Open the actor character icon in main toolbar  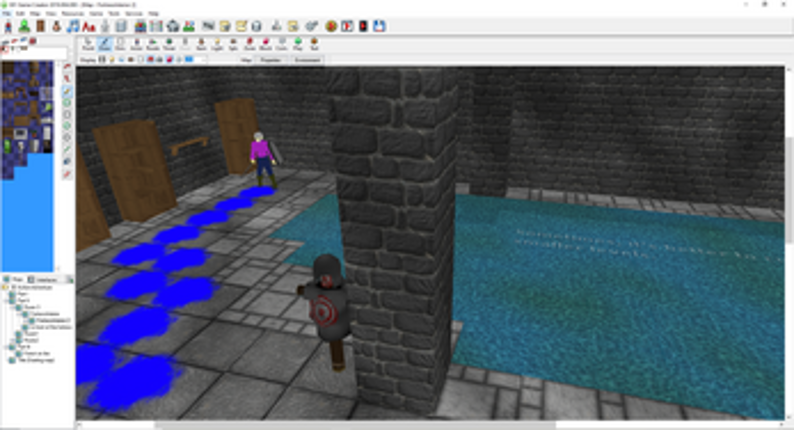(x=9, y=26)
